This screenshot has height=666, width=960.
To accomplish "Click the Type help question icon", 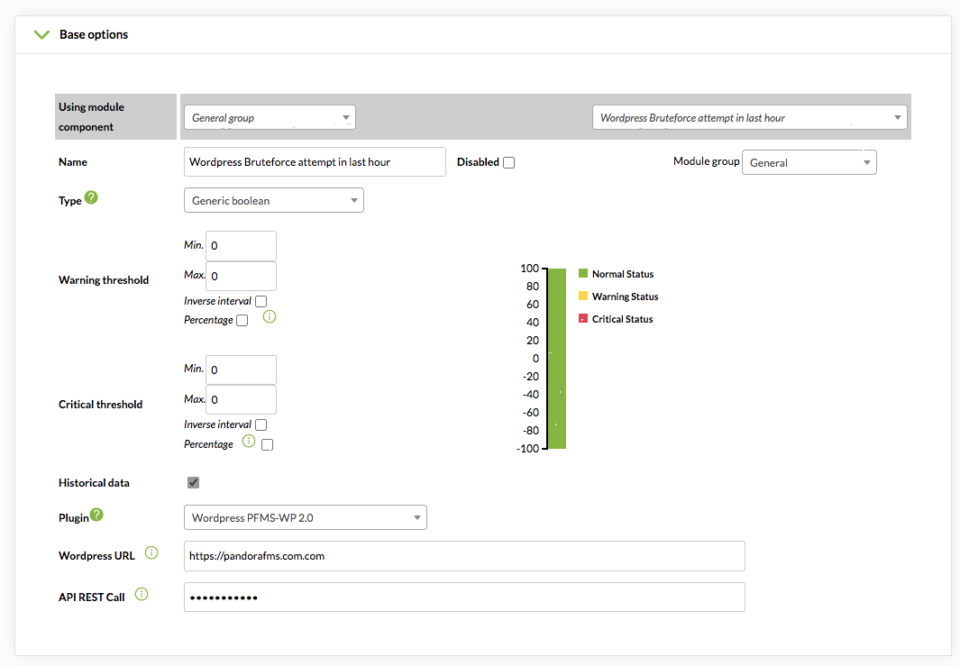I will point(91,198).
